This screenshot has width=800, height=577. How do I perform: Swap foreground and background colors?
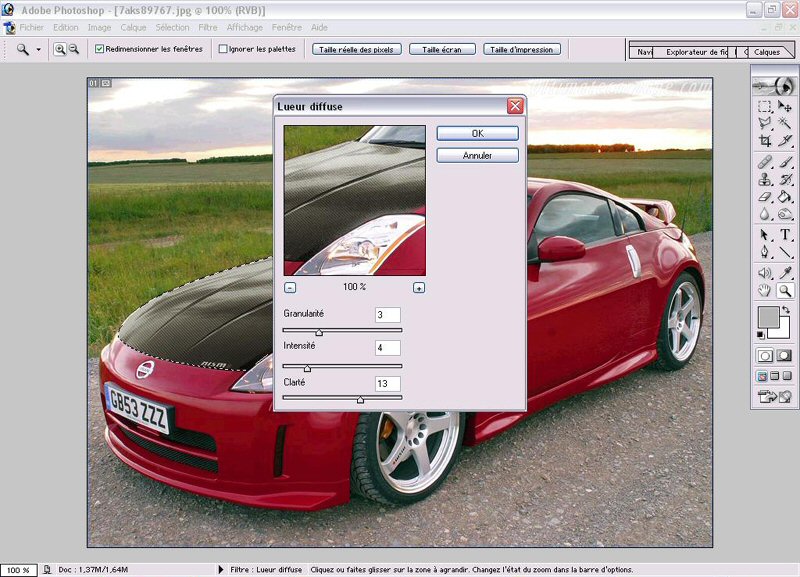click(786, 310)
